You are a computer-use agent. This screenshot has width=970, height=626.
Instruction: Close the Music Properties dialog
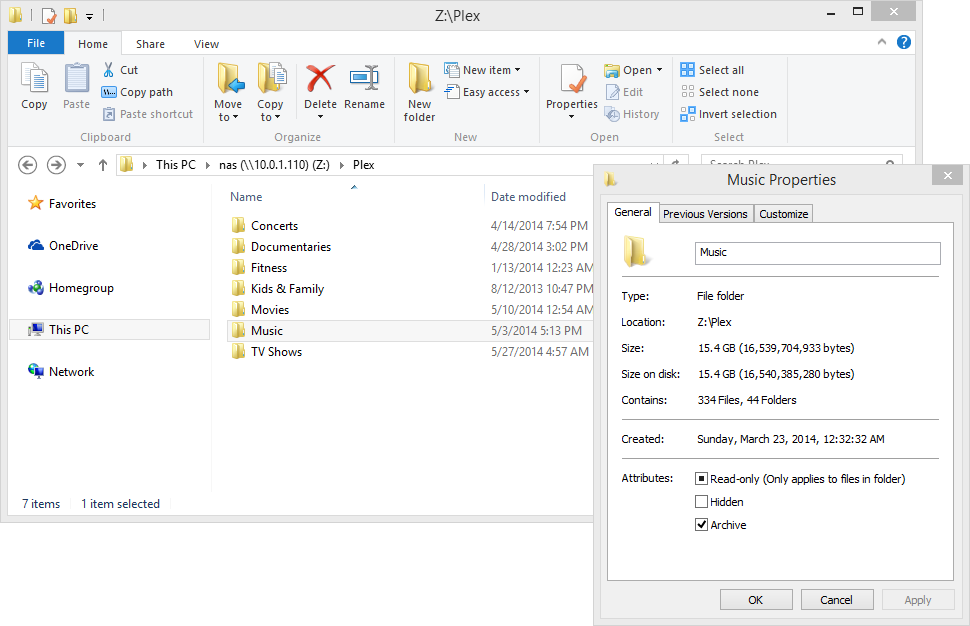pyautogui.click(x=948, y=176)
